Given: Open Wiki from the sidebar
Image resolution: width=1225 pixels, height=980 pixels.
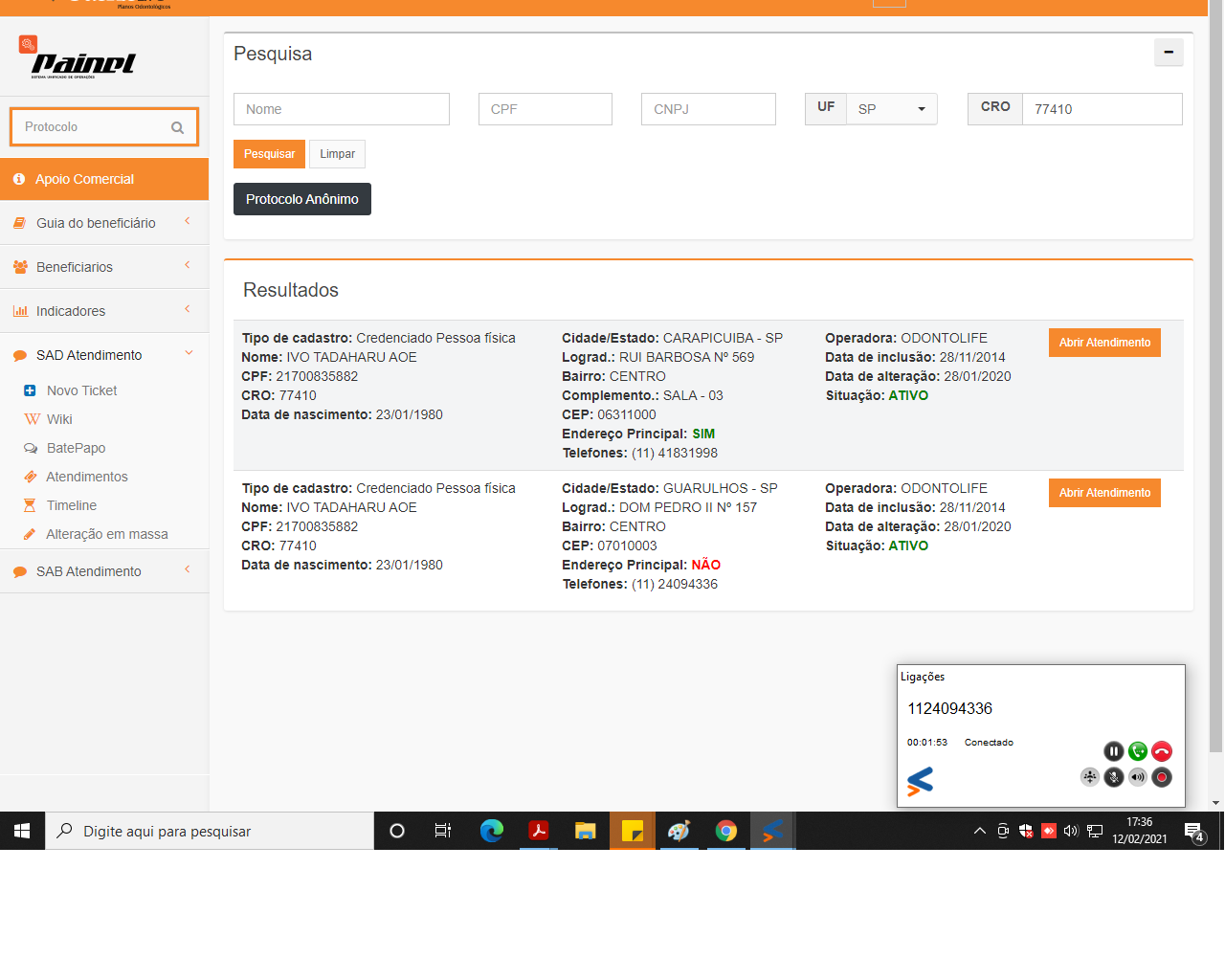Looking at the screenshot, I should 59,419.
